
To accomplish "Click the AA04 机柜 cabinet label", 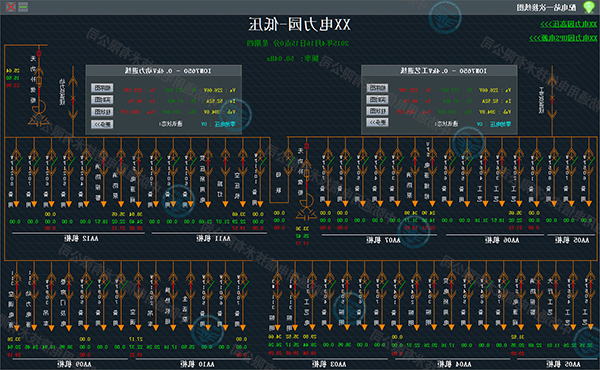I will click(x=454, y=364).
